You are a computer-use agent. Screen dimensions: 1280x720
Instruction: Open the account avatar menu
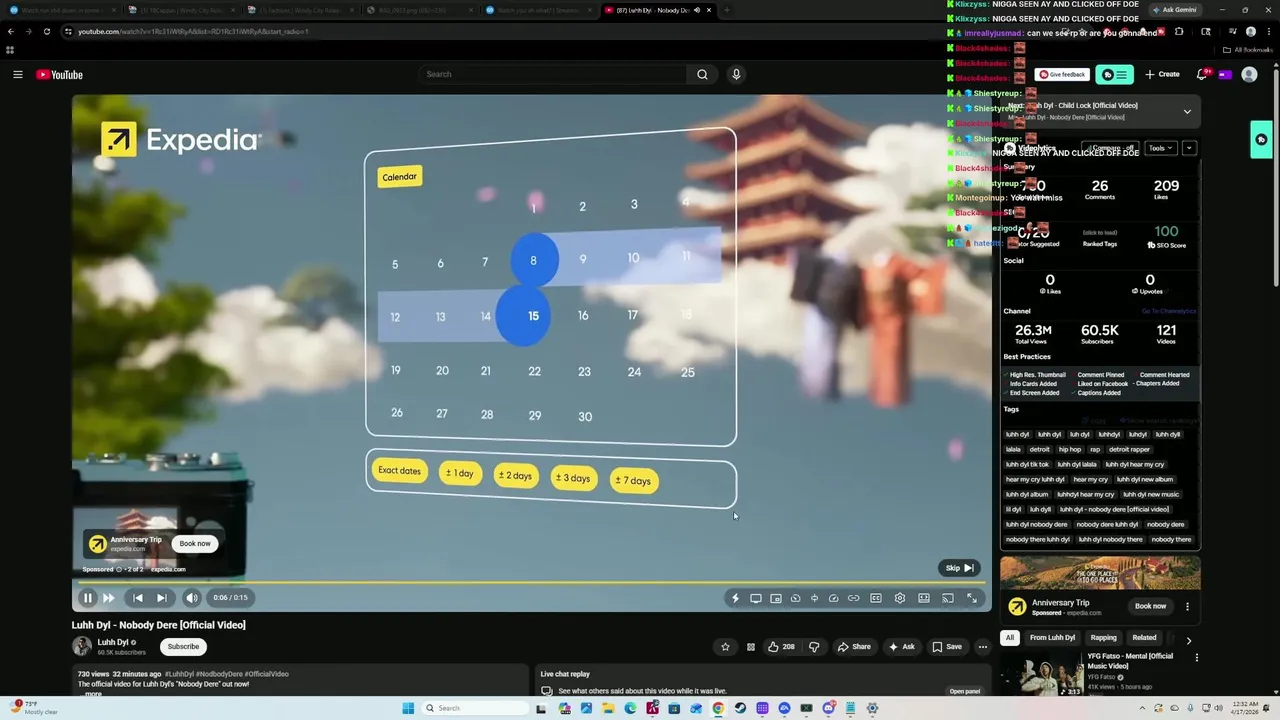click(x=1249, y=74)
